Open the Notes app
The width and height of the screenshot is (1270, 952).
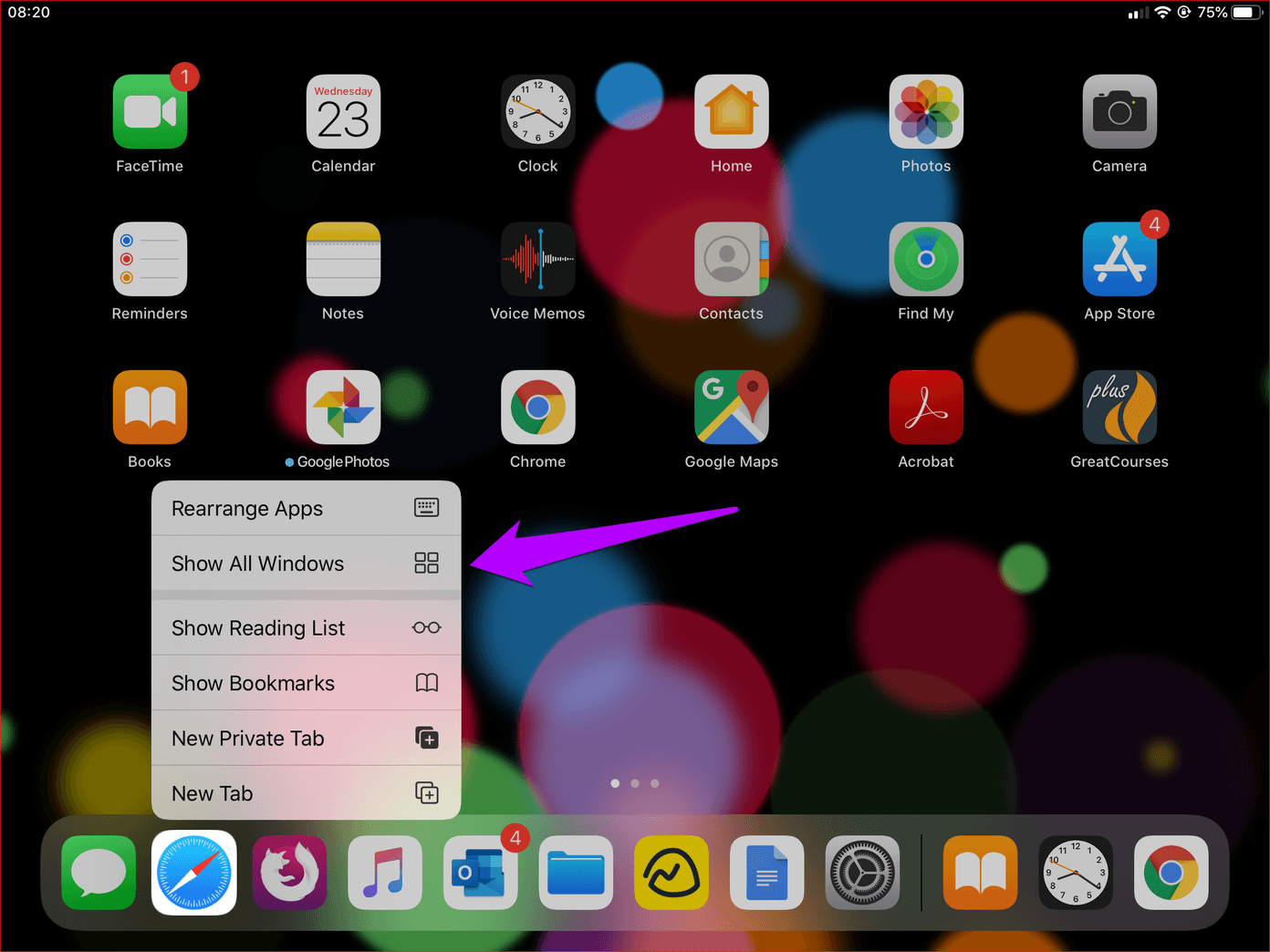tap(343, 259)
